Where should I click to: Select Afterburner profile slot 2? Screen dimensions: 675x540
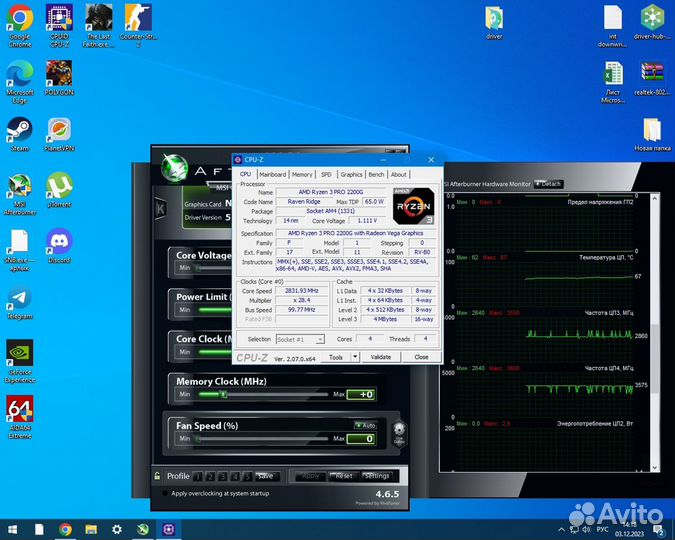click(x=210, y=476)
